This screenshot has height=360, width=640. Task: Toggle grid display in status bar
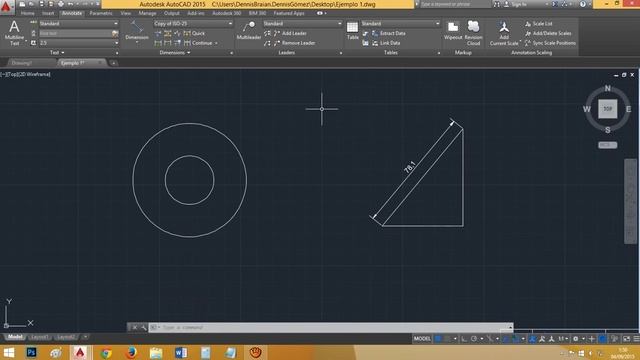point(438,339)
